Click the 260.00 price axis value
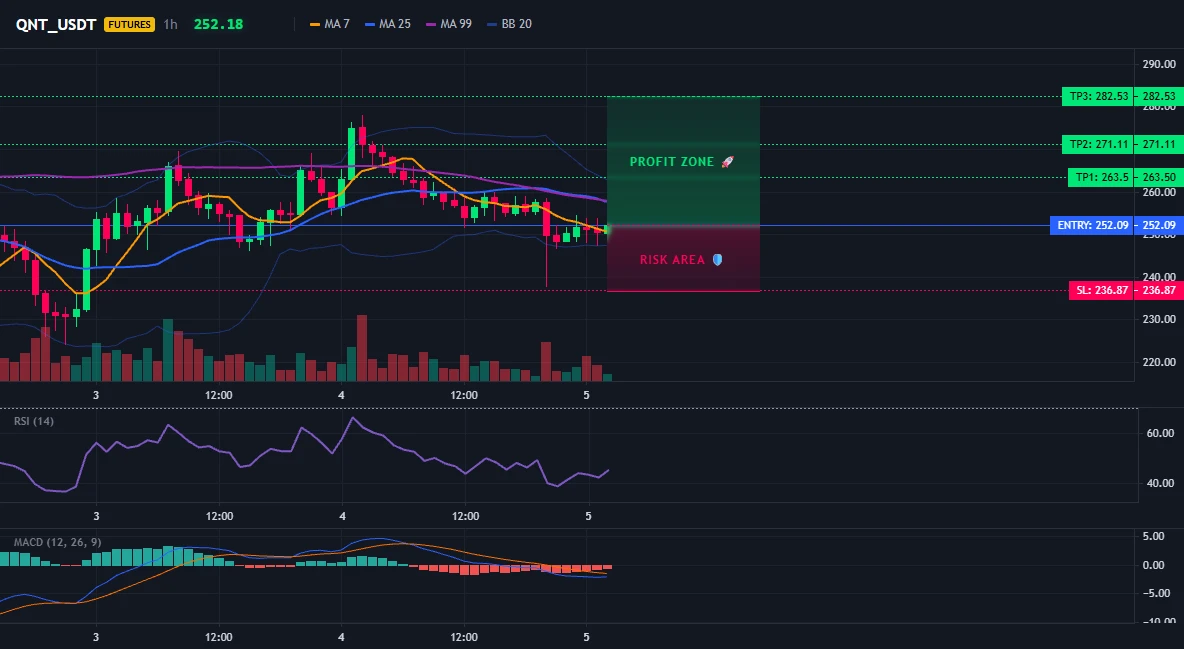The image size is (1184, 649). (x=1159, y=192)
